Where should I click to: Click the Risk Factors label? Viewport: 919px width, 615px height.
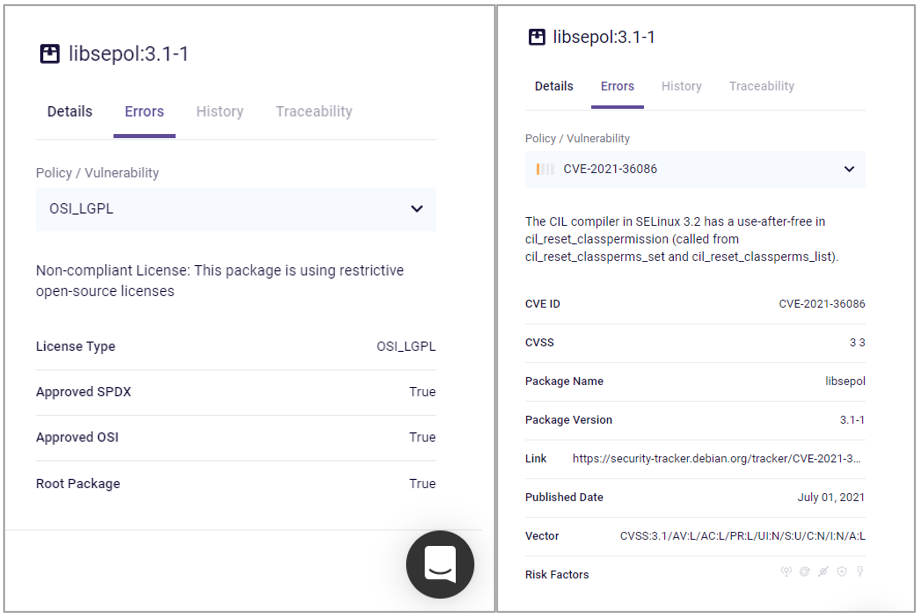coord(557,575)
